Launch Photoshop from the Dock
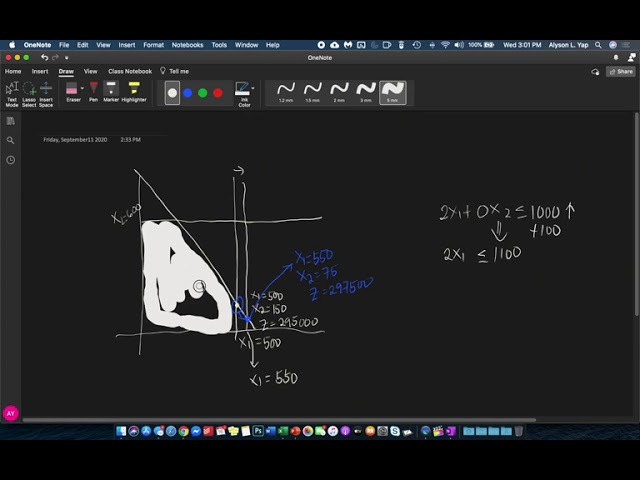 258,431
